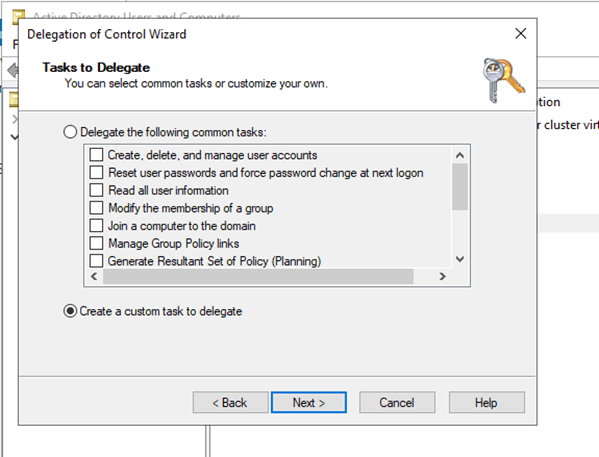Click the horizontal scroll right arrow
The height and width of the screenshot is (457, 599).
[x=442, y=276]
